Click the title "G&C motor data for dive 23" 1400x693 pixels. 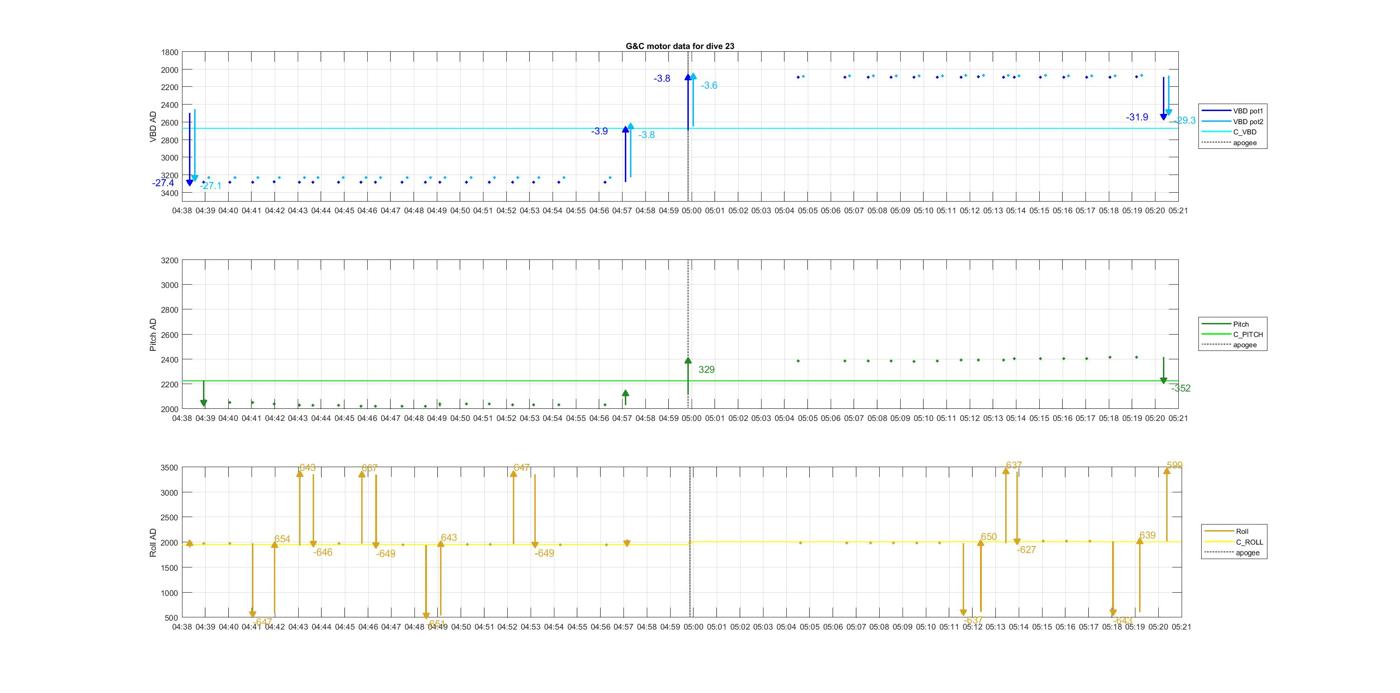[x=680, y=46]
